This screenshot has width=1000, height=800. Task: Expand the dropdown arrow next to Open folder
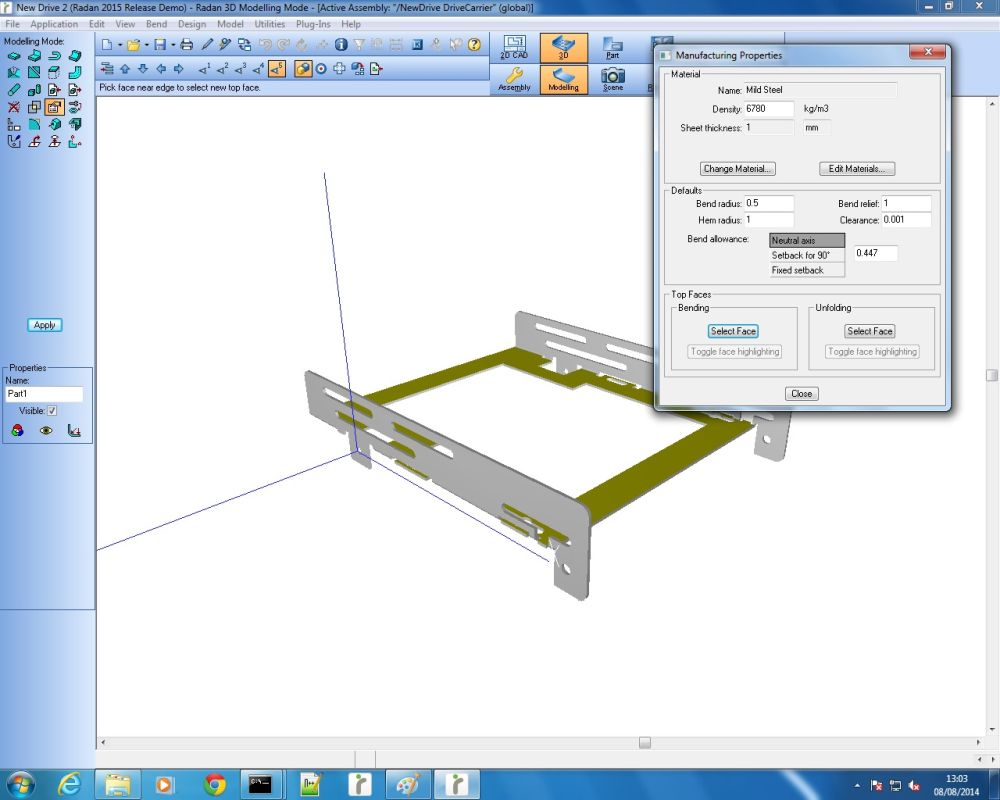pos(146,45)
